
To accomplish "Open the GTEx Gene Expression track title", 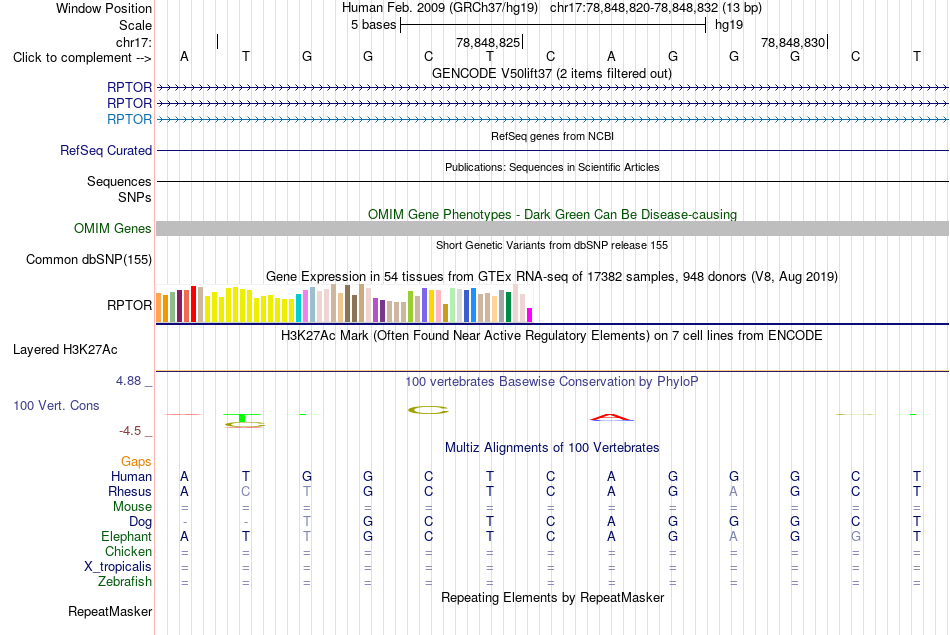I will coord(552,276).
